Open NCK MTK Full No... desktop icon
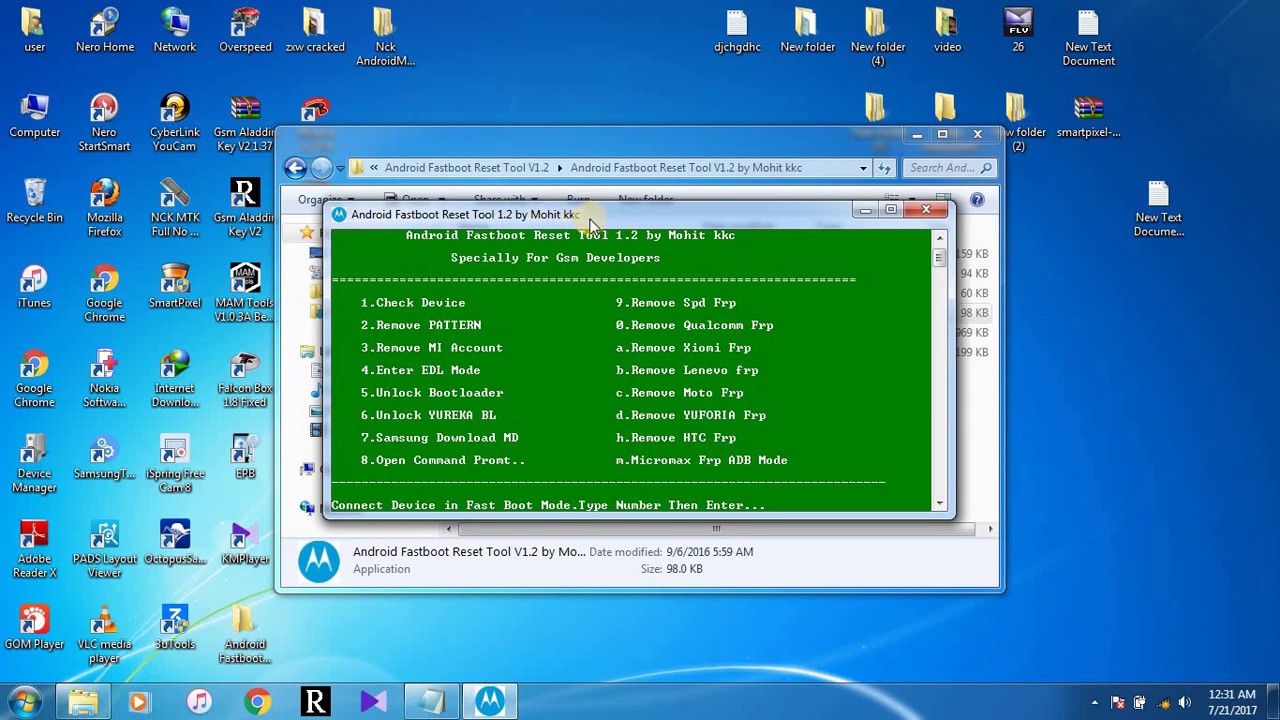This screenshot has height=720, width=1280. pyautogui.click(x=174, y=209)
